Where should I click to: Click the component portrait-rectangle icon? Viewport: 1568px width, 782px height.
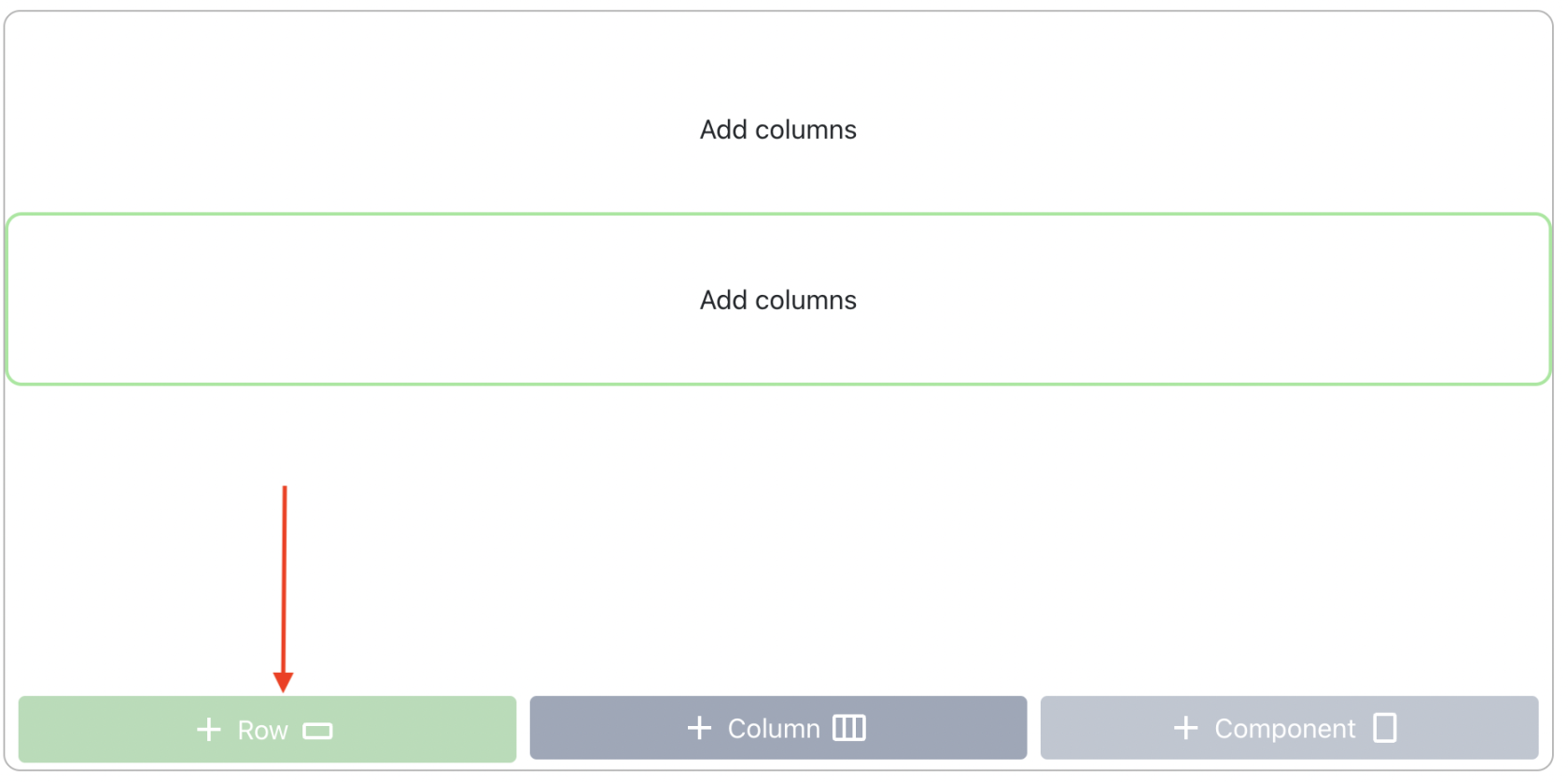[x=1385, y=728]
